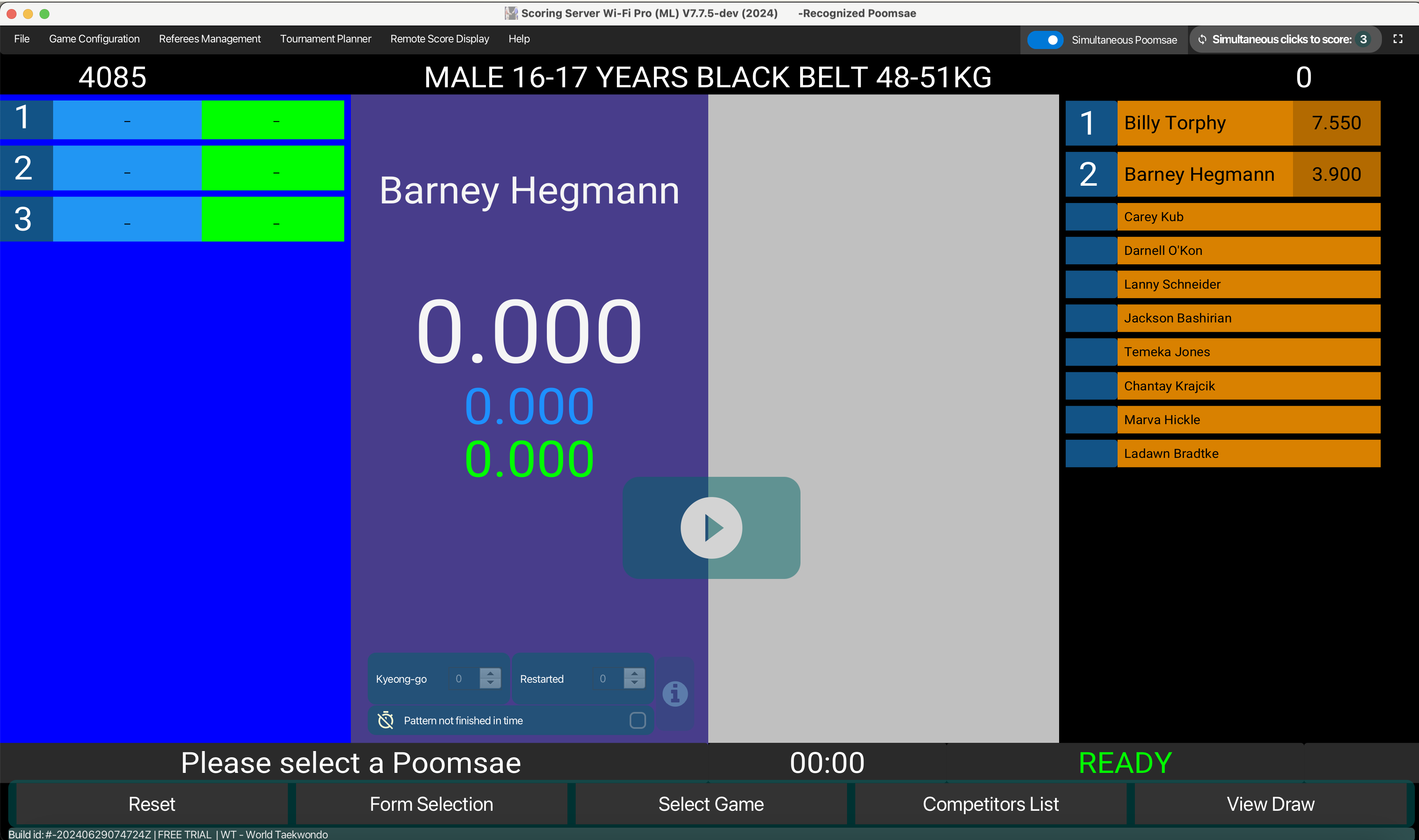
Task: Open the Tournament Planner menu
Action: (x=325, y=39)
